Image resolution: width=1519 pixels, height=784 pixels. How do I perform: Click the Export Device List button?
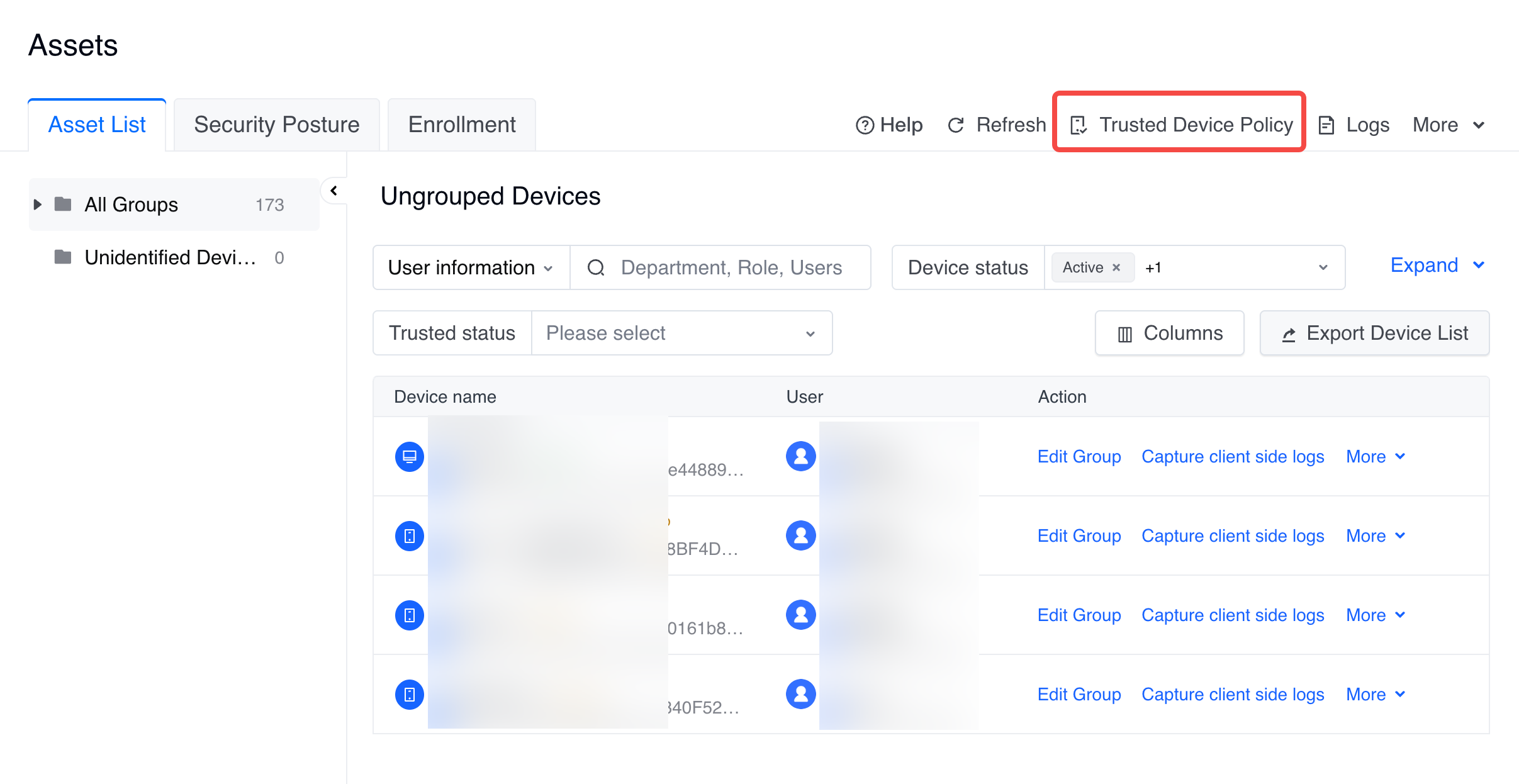pyautogui.click(x=1374, y=333)
